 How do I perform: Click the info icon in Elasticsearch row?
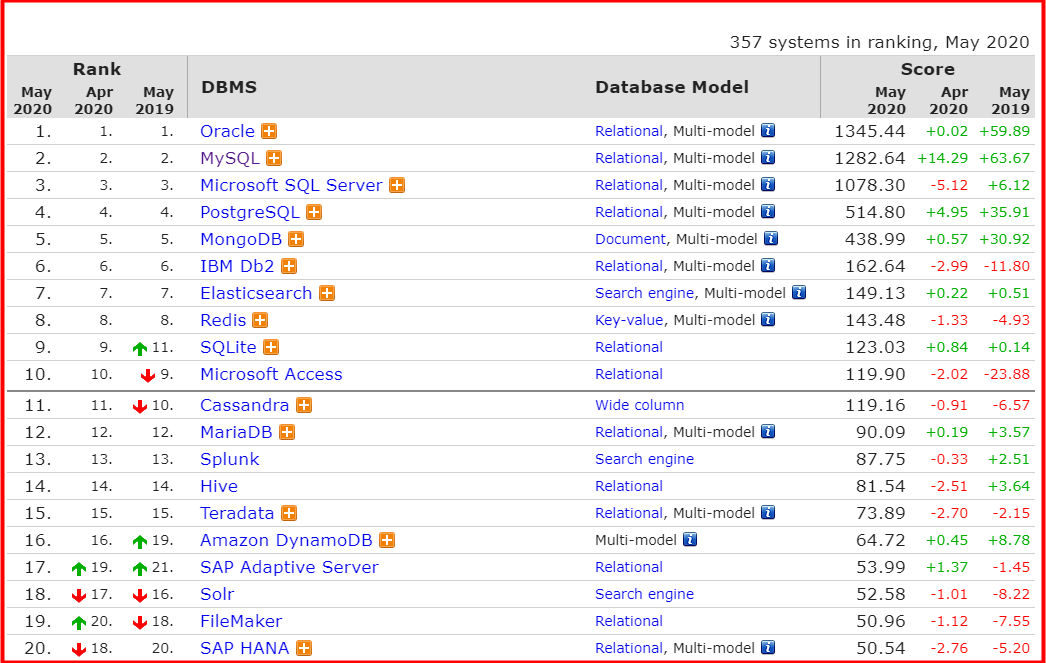[799, 293]
